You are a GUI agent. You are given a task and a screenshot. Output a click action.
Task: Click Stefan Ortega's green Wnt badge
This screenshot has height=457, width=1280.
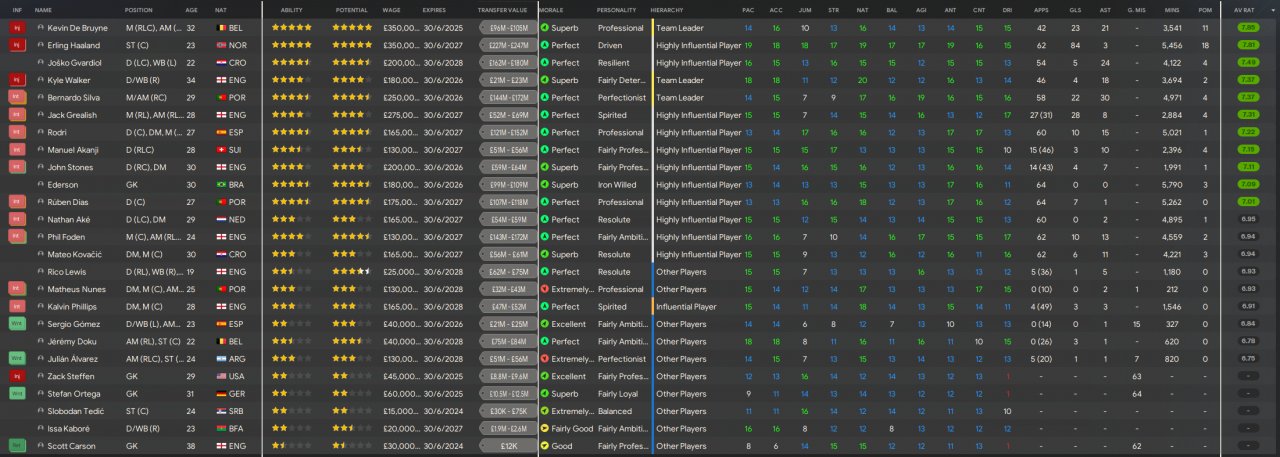(16, 394)
